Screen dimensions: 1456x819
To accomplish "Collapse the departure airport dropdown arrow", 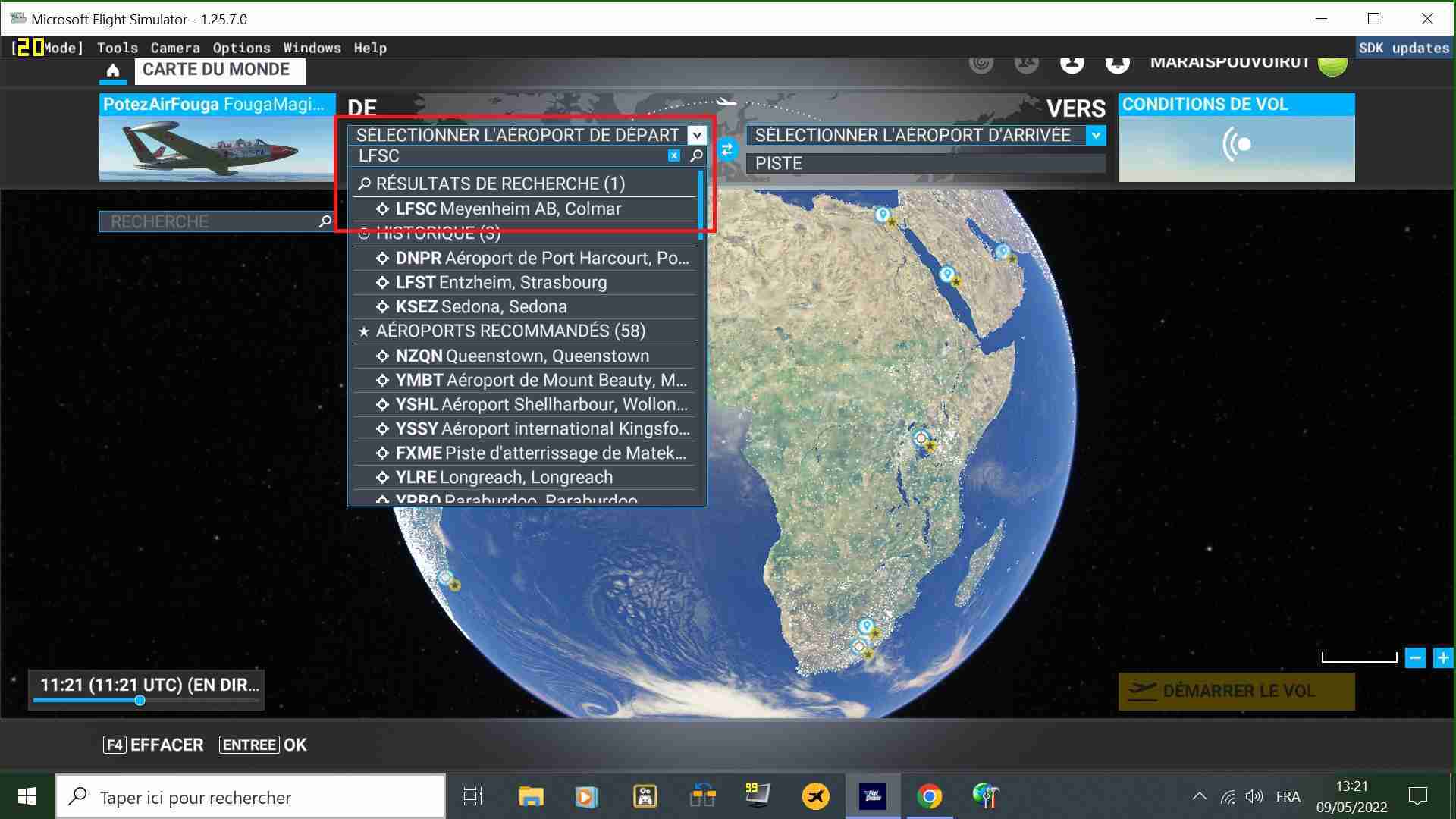I will (696, 135).
